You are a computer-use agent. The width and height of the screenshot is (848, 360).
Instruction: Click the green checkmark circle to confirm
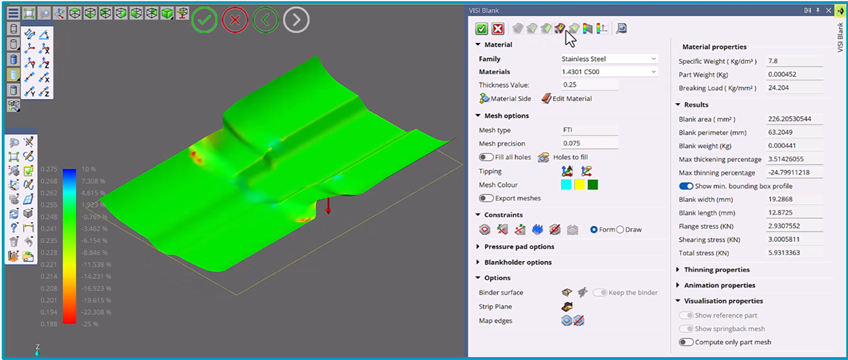point(204,21)
